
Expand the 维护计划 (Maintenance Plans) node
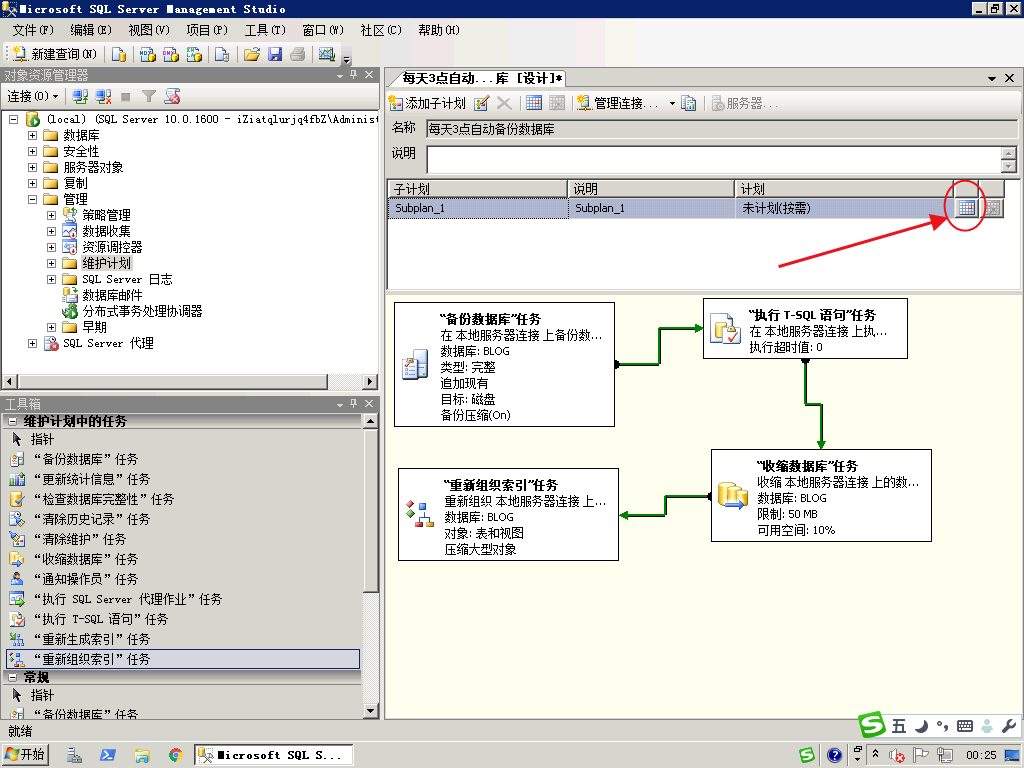point(51,263)
